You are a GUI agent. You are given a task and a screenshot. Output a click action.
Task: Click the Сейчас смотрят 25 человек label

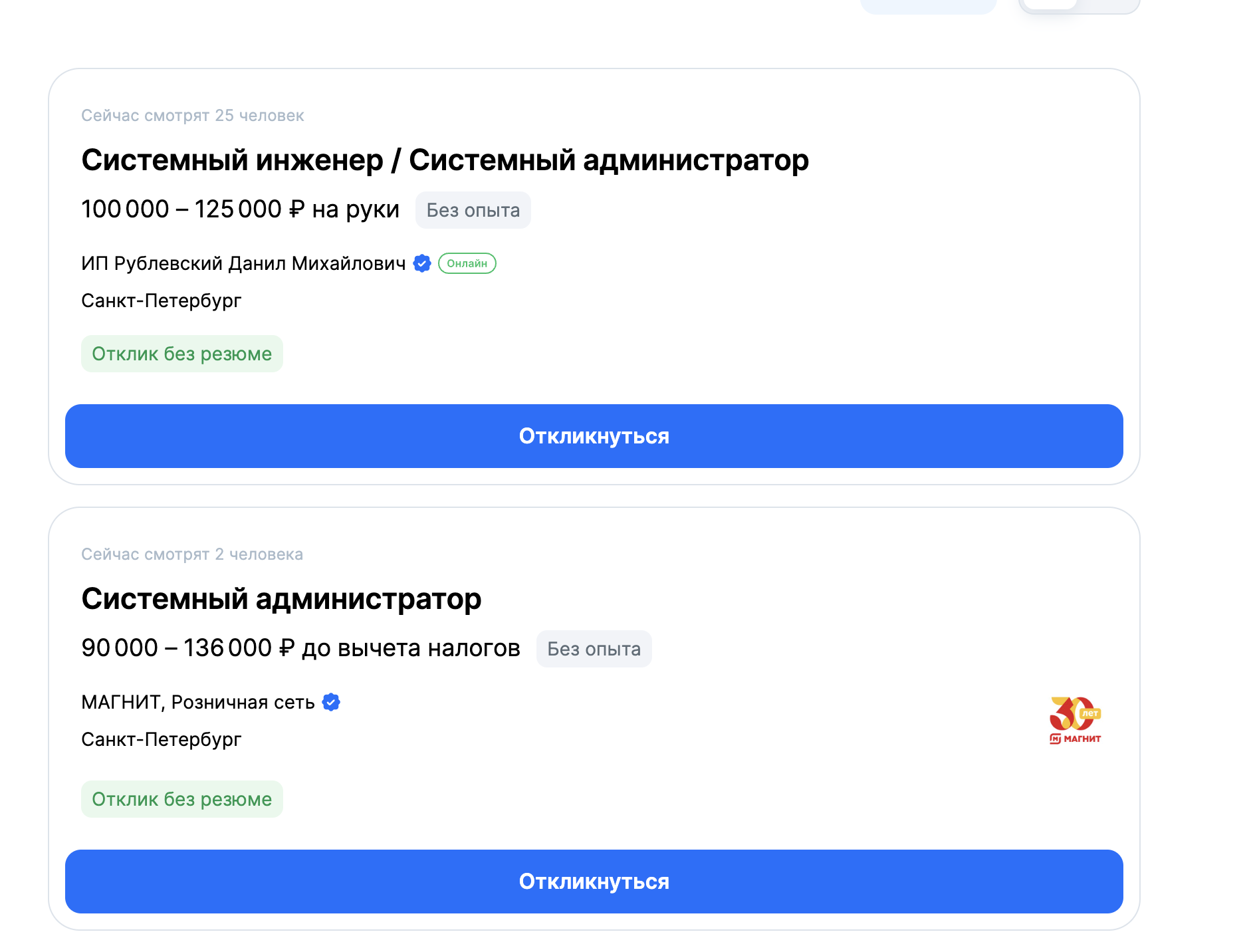pos(193,116)
